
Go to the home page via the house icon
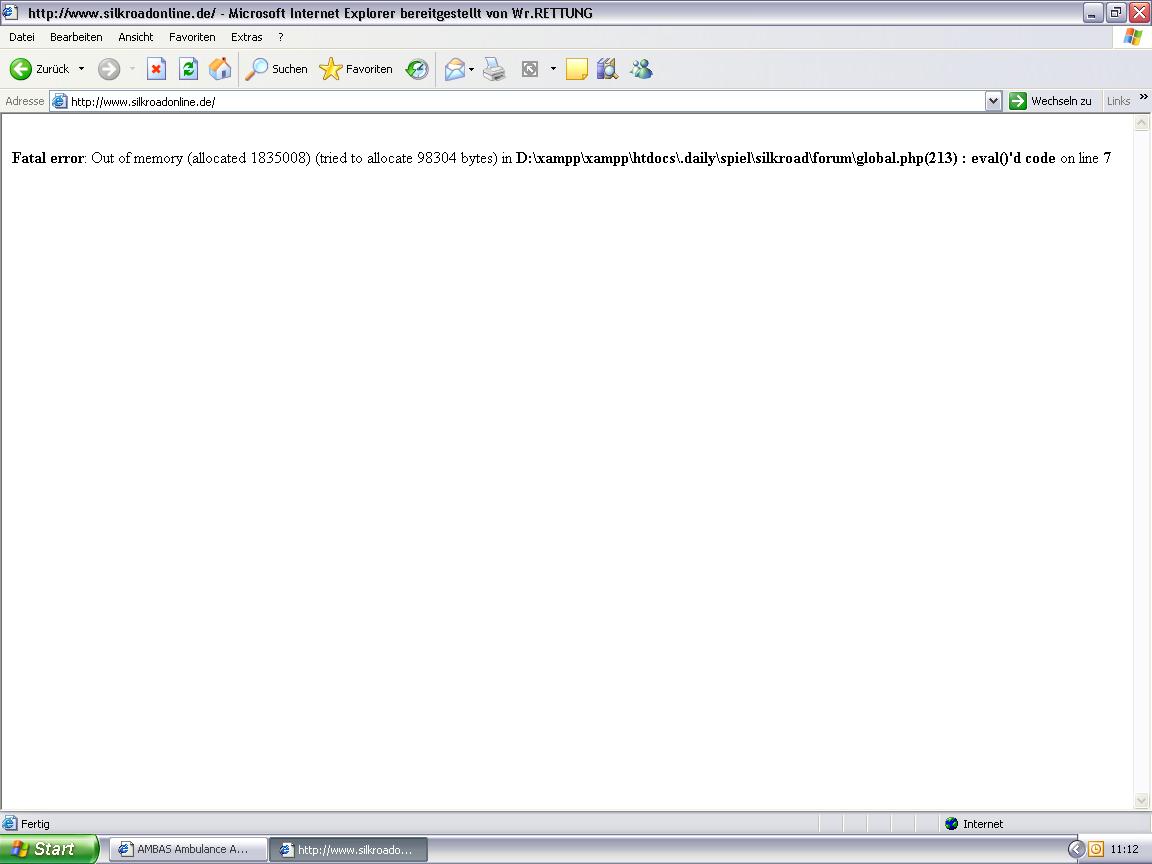click(220, 69)
